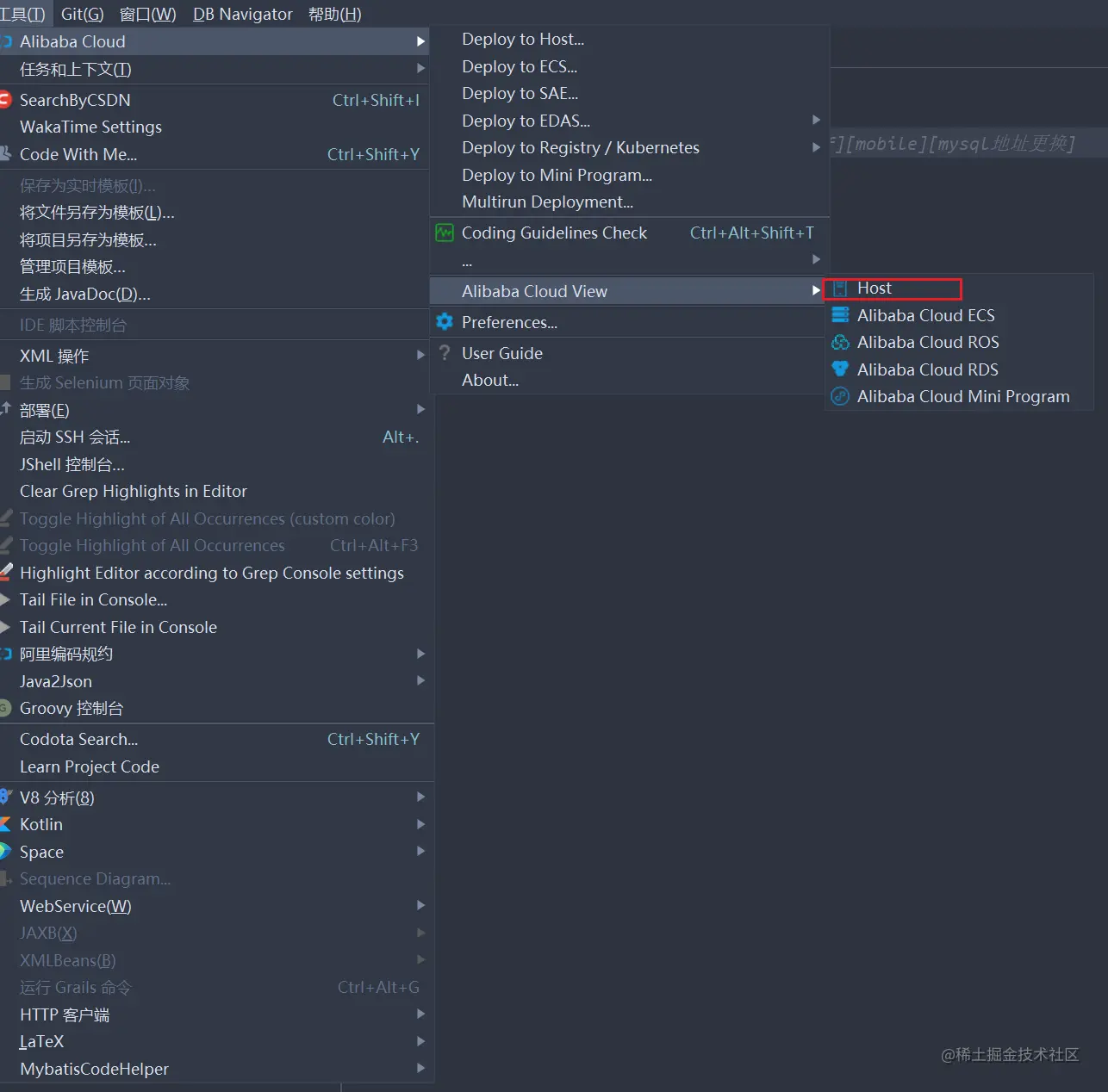The width and height of the screenshot is (1108, 1092).
Task: Click the ellipsis entry below Coding Guidelines
Action: (629, 260)
